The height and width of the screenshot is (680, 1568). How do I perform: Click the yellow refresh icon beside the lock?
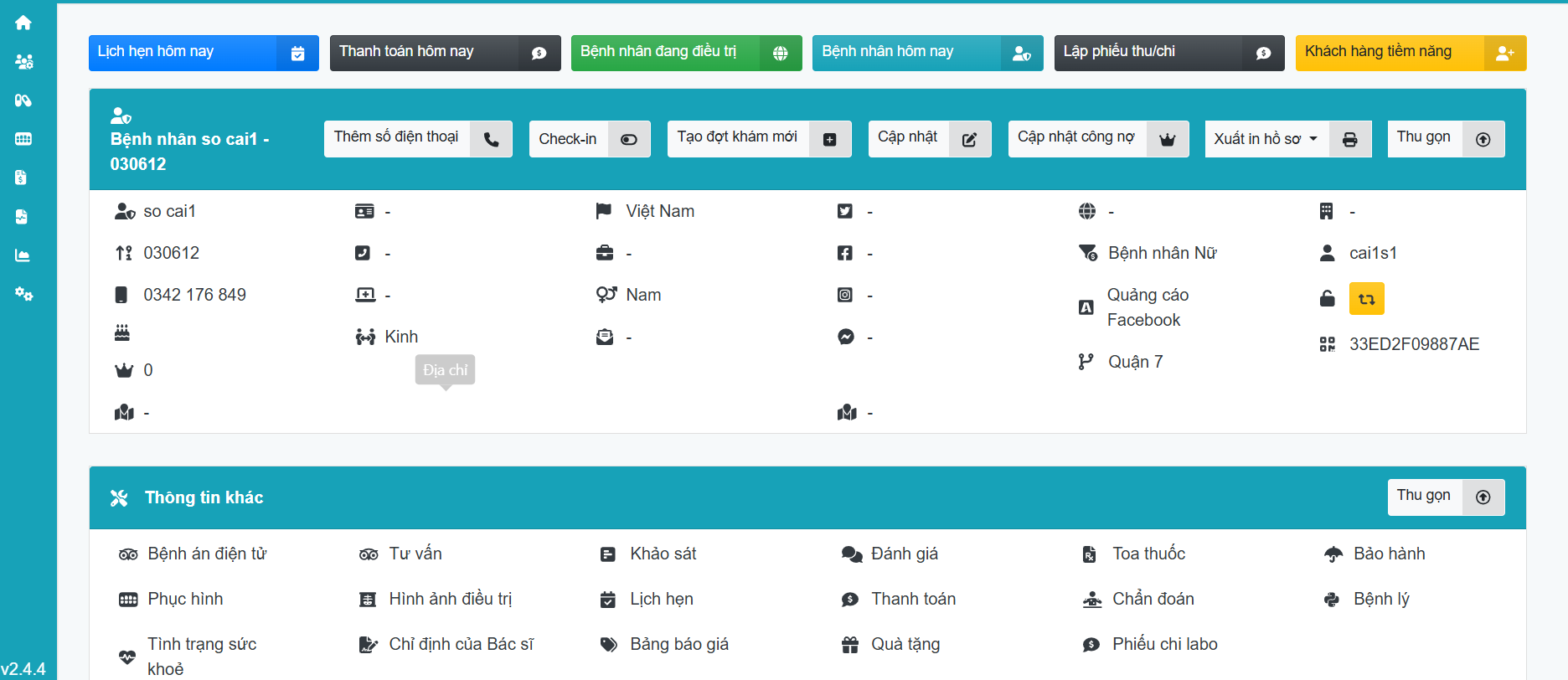[x=1366, y=299]
